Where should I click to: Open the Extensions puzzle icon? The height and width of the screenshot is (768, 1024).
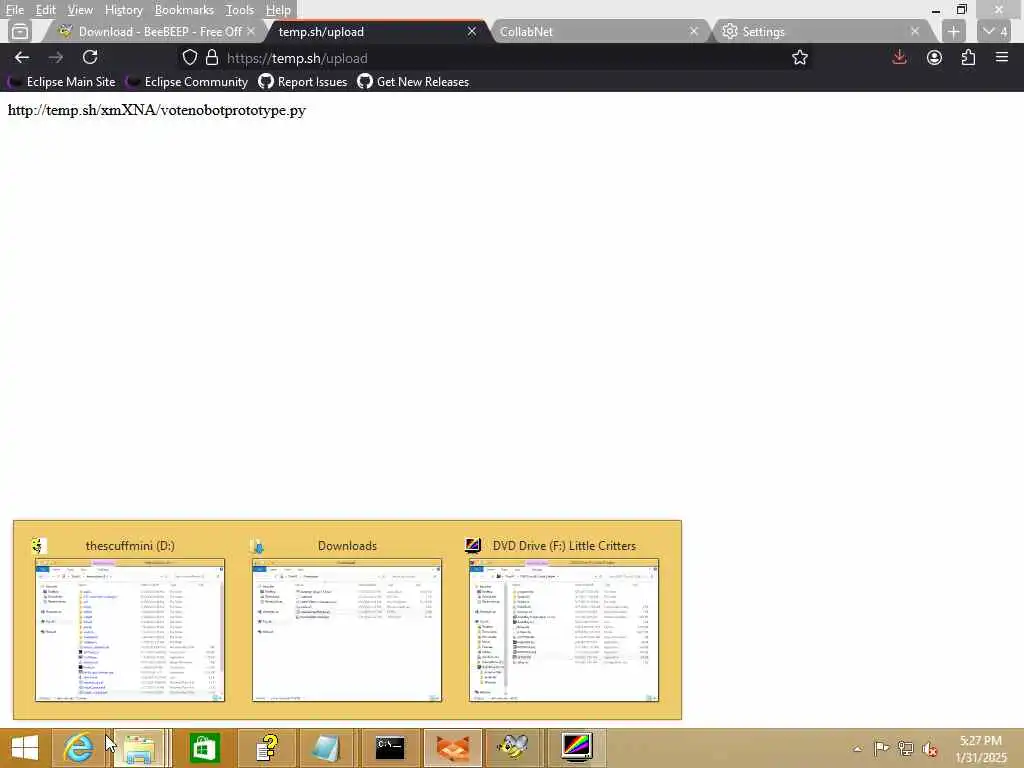click(x=968, y=57)
